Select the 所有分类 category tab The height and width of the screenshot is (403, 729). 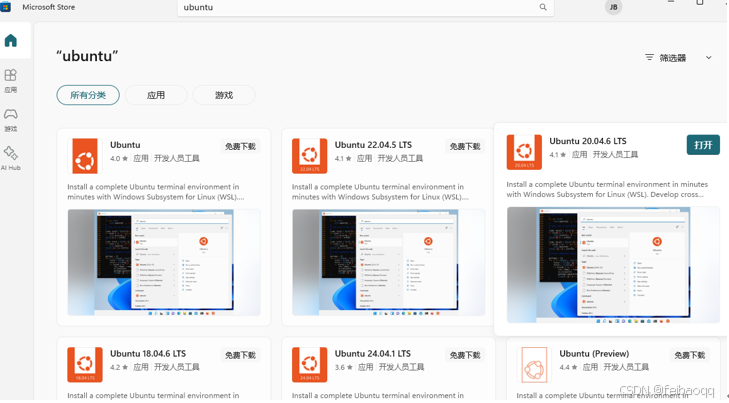88,95
